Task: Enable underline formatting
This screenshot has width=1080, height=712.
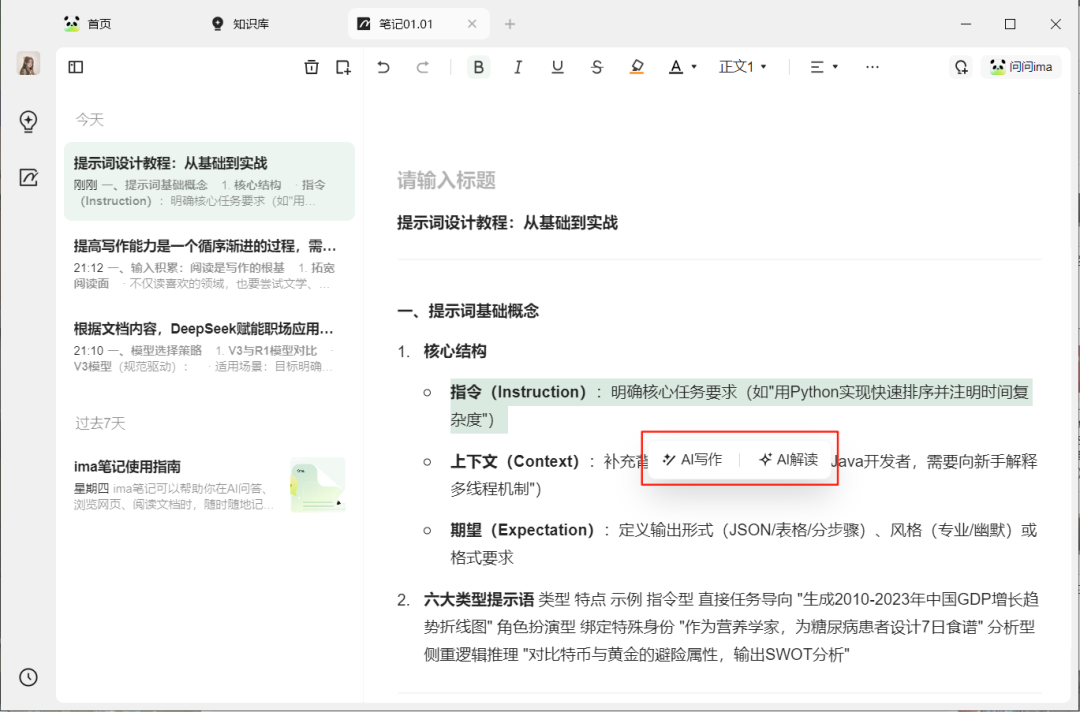Action: coord(557,66)
